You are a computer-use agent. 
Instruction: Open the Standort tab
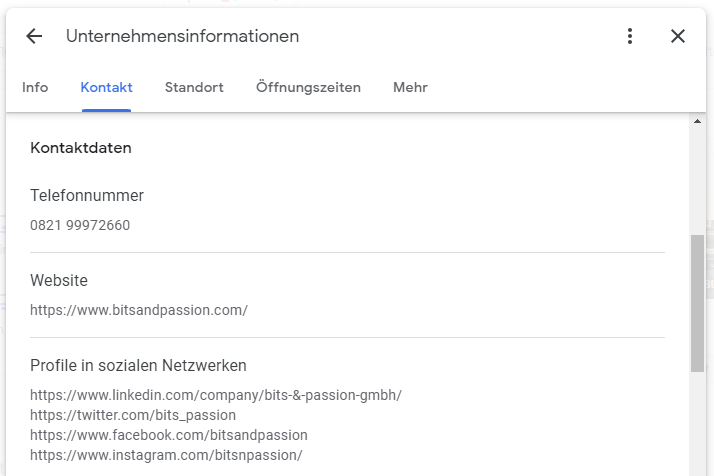click(194, 87)
